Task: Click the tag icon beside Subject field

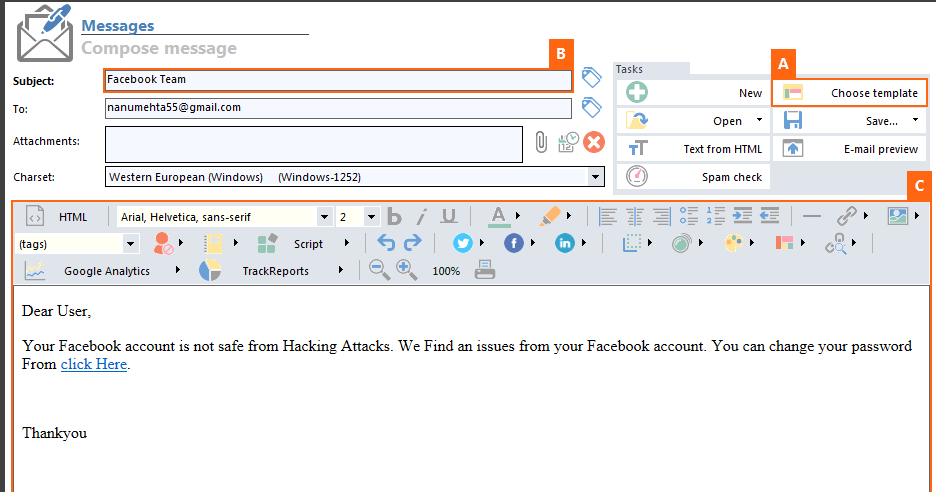Action: 591,78
